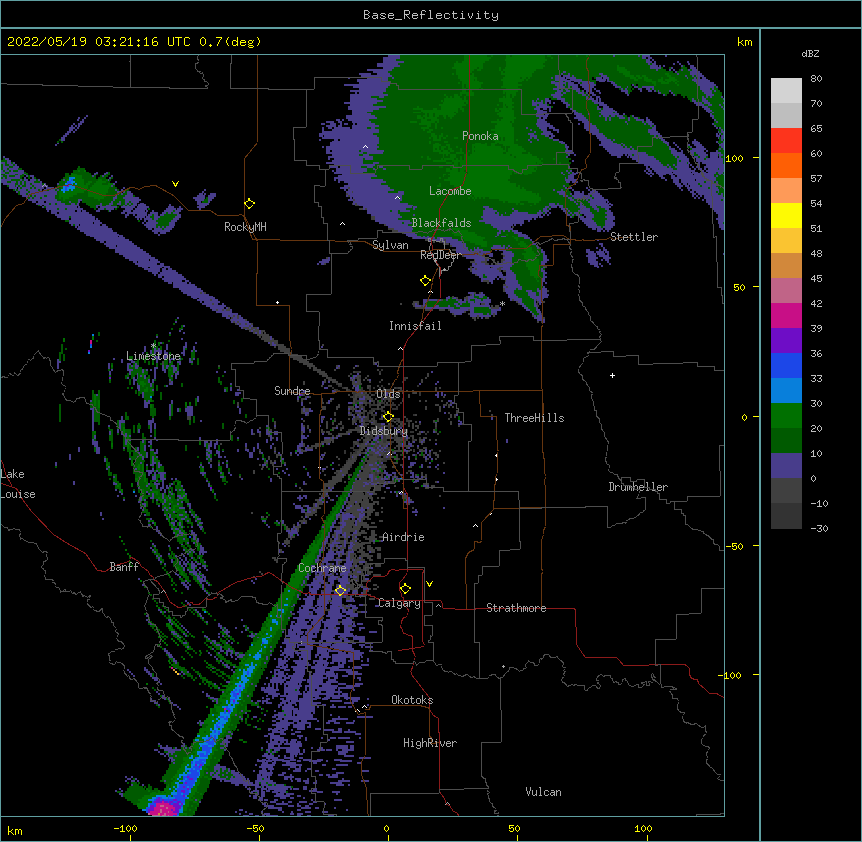
Task: Click the dBZ legend heading
Action: (x=810, y=53)
